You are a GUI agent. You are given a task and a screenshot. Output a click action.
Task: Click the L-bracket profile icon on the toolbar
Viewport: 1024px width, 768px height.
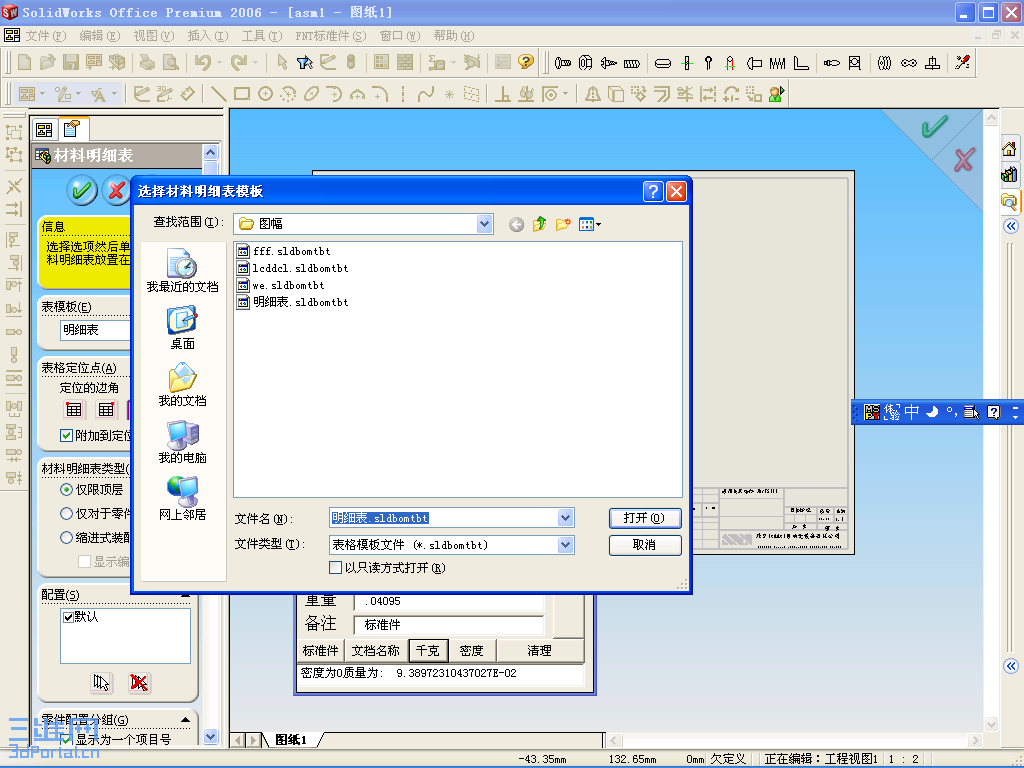point(801,63)
